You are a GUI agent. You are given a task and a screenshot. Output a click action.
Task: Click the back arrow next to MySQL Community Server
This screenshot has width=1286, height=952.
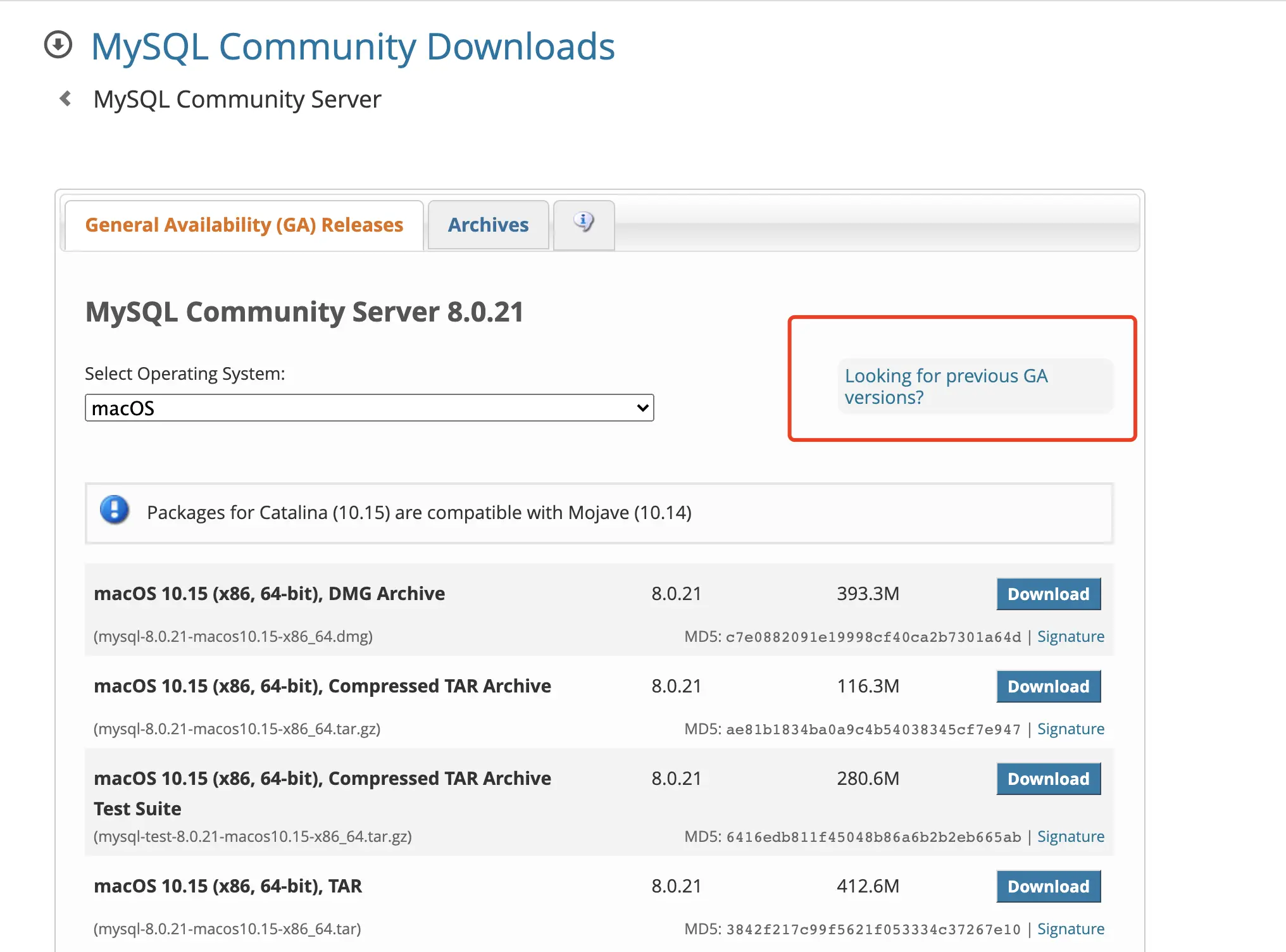coord(65,99)
